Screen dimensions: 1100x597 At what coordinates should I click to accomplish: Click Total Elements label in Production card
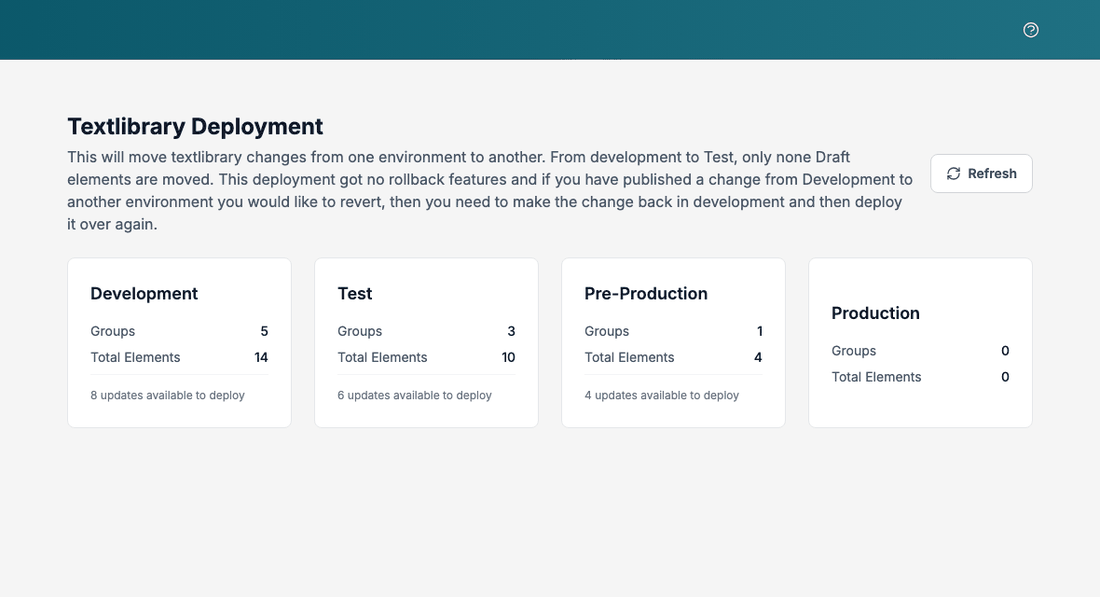point(876,377)
